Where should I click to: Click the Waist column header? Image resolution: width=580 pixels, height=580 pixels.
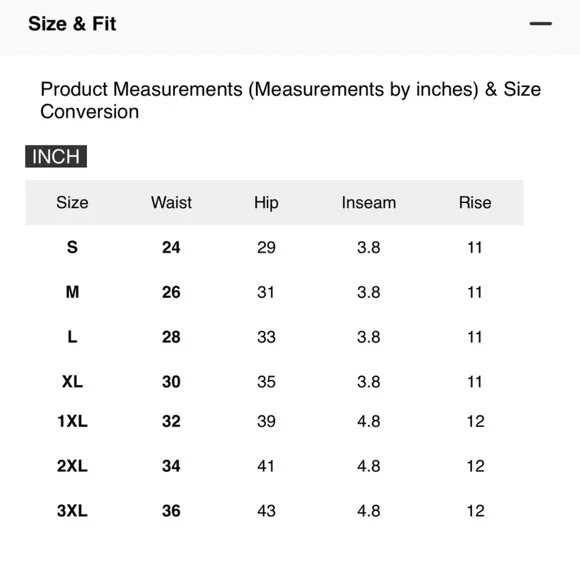171,203
